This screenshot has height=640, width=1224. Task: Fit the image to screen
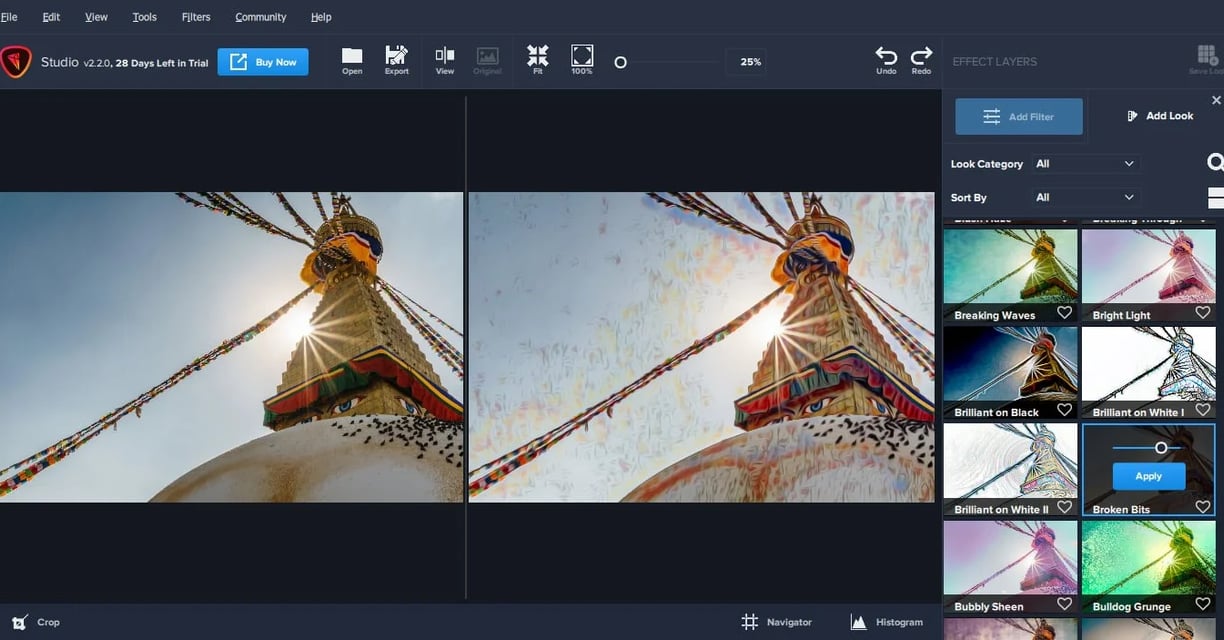(x=538, y=60)
